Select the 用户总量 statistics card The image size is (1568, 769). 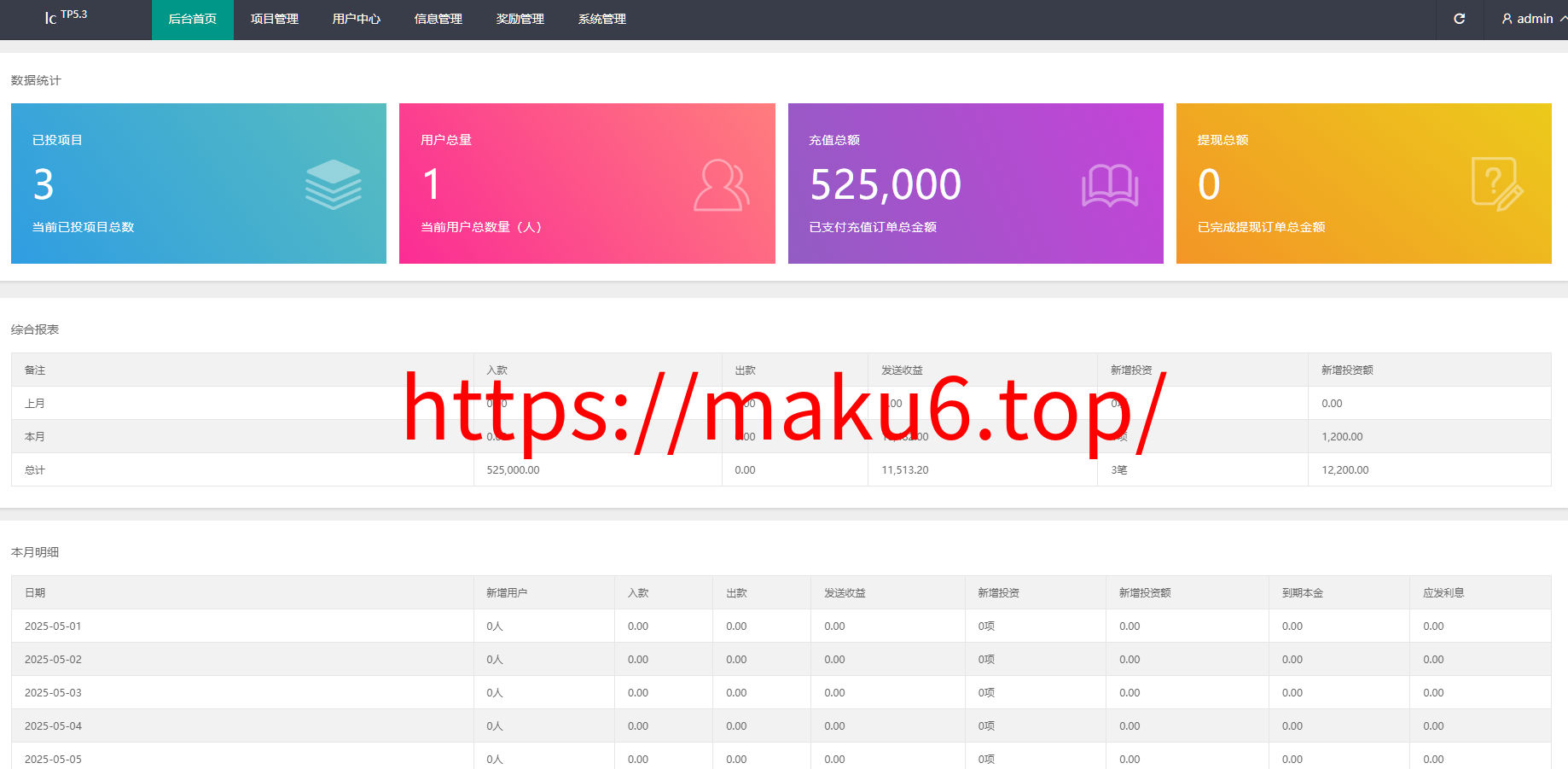[587, 184]
